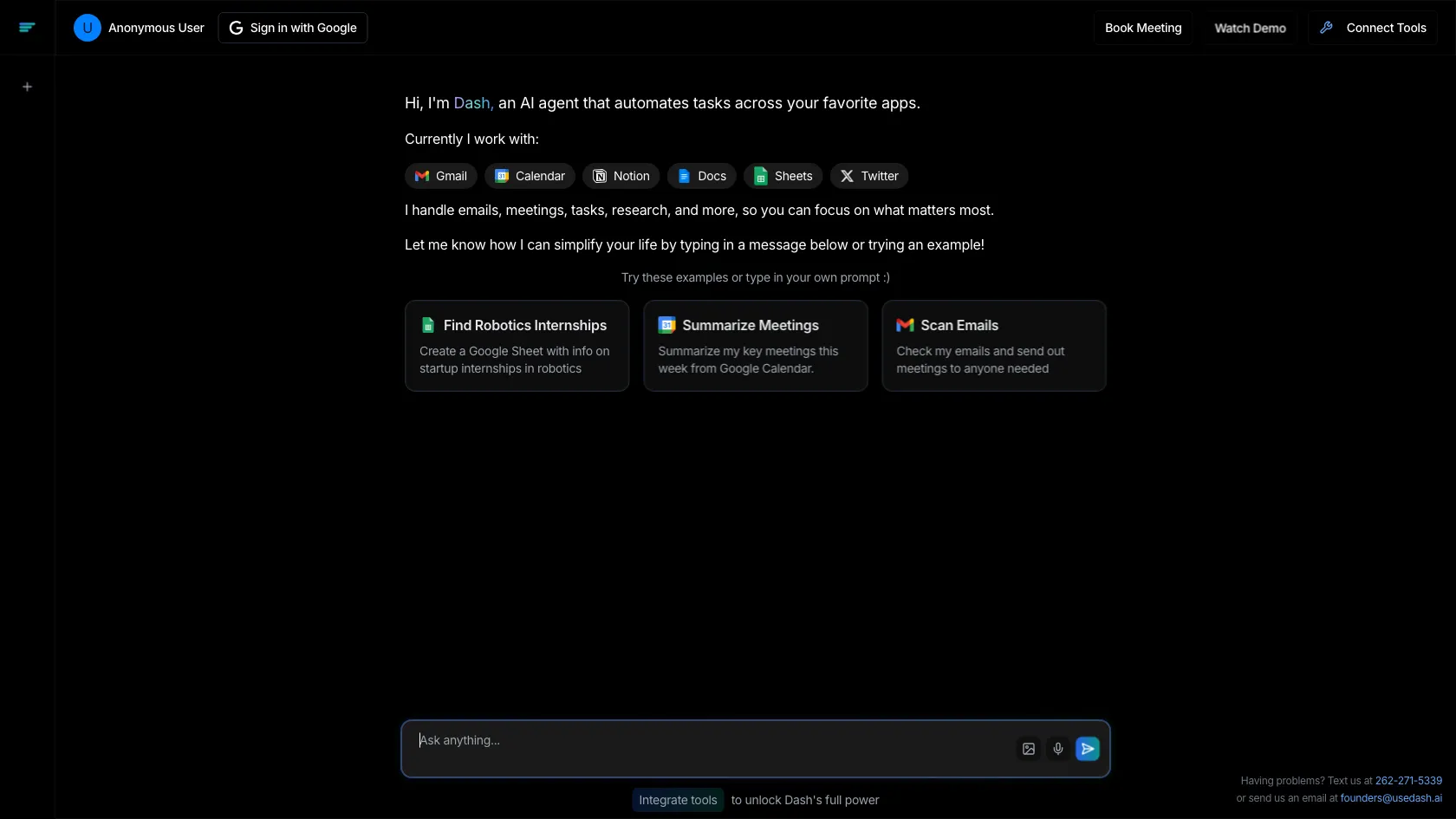
Task: Send message with the blue arrow
Action: click(1088, 749)
